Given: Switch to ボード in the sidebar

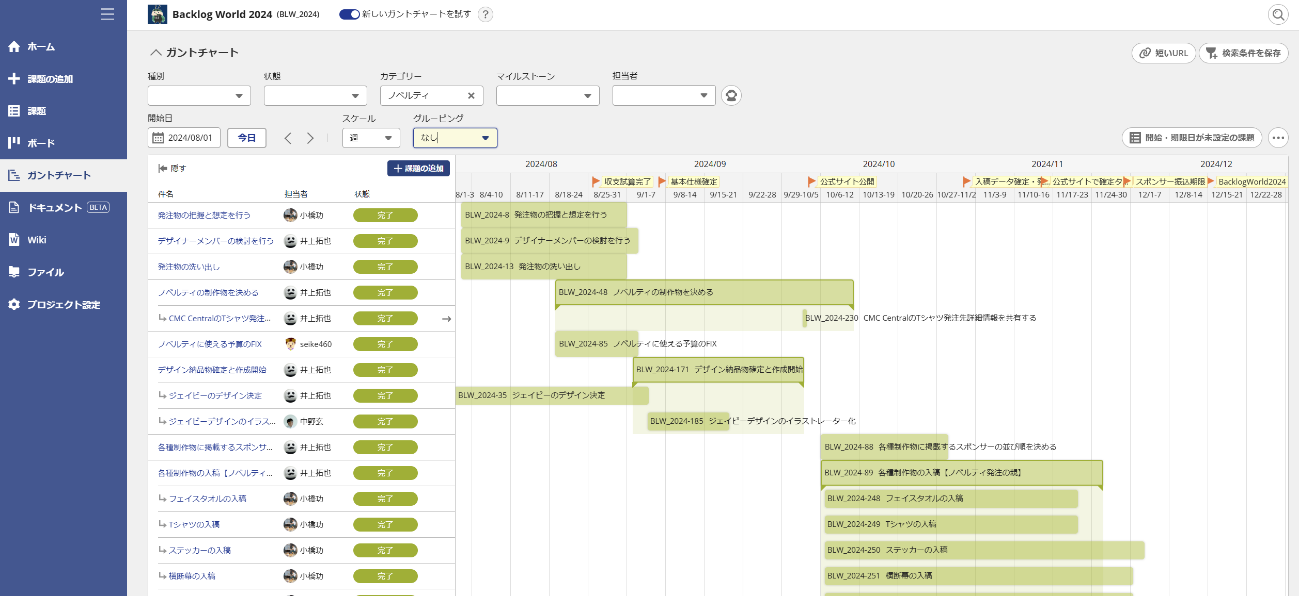Looking at the screenshot, I should 63,143.
